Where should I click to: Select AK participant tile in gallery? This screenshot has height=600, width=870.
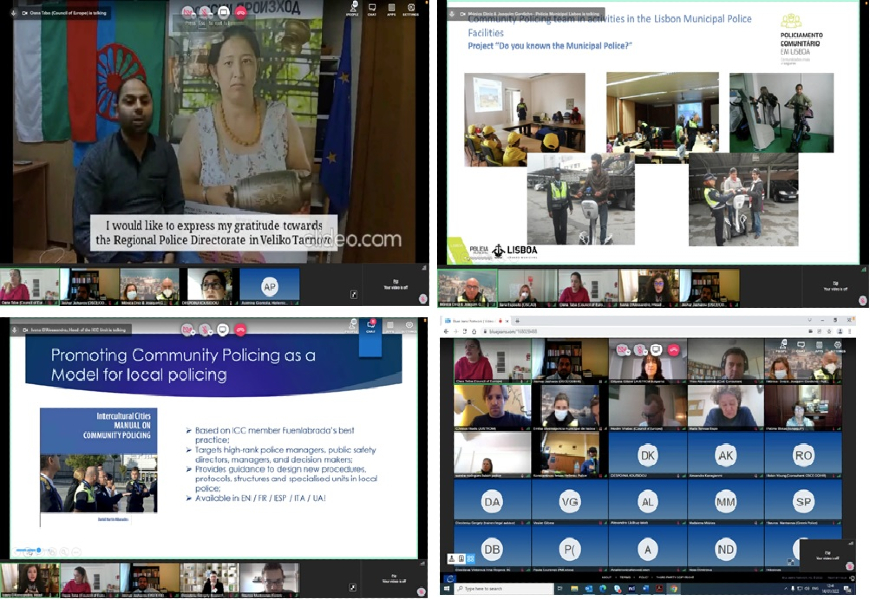[725, 455]
